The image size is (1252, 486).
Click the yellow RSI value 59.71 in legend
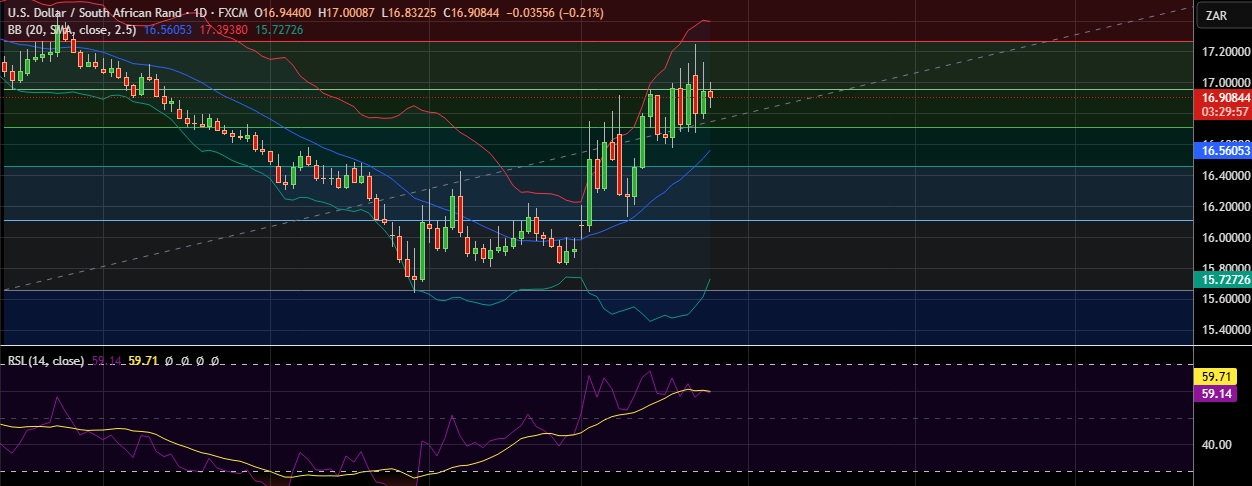[x=143, y=361]
